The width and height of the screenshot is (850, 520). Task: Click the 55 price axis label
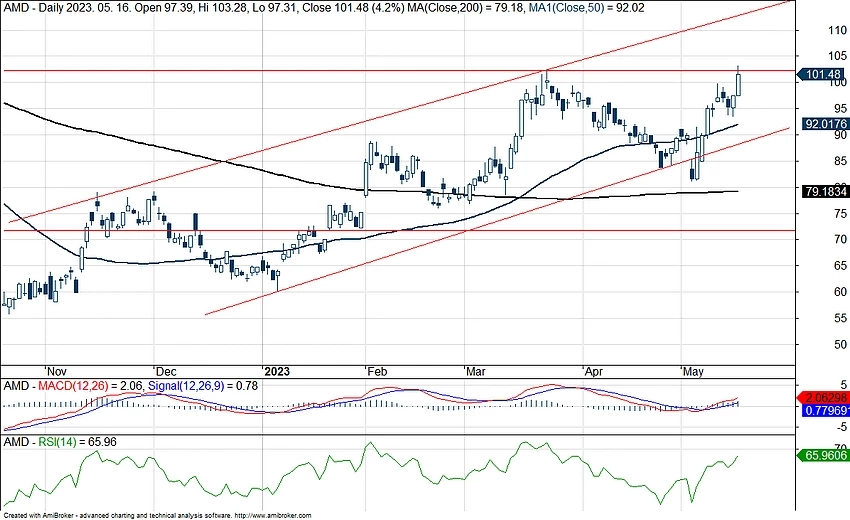point(840,318)
